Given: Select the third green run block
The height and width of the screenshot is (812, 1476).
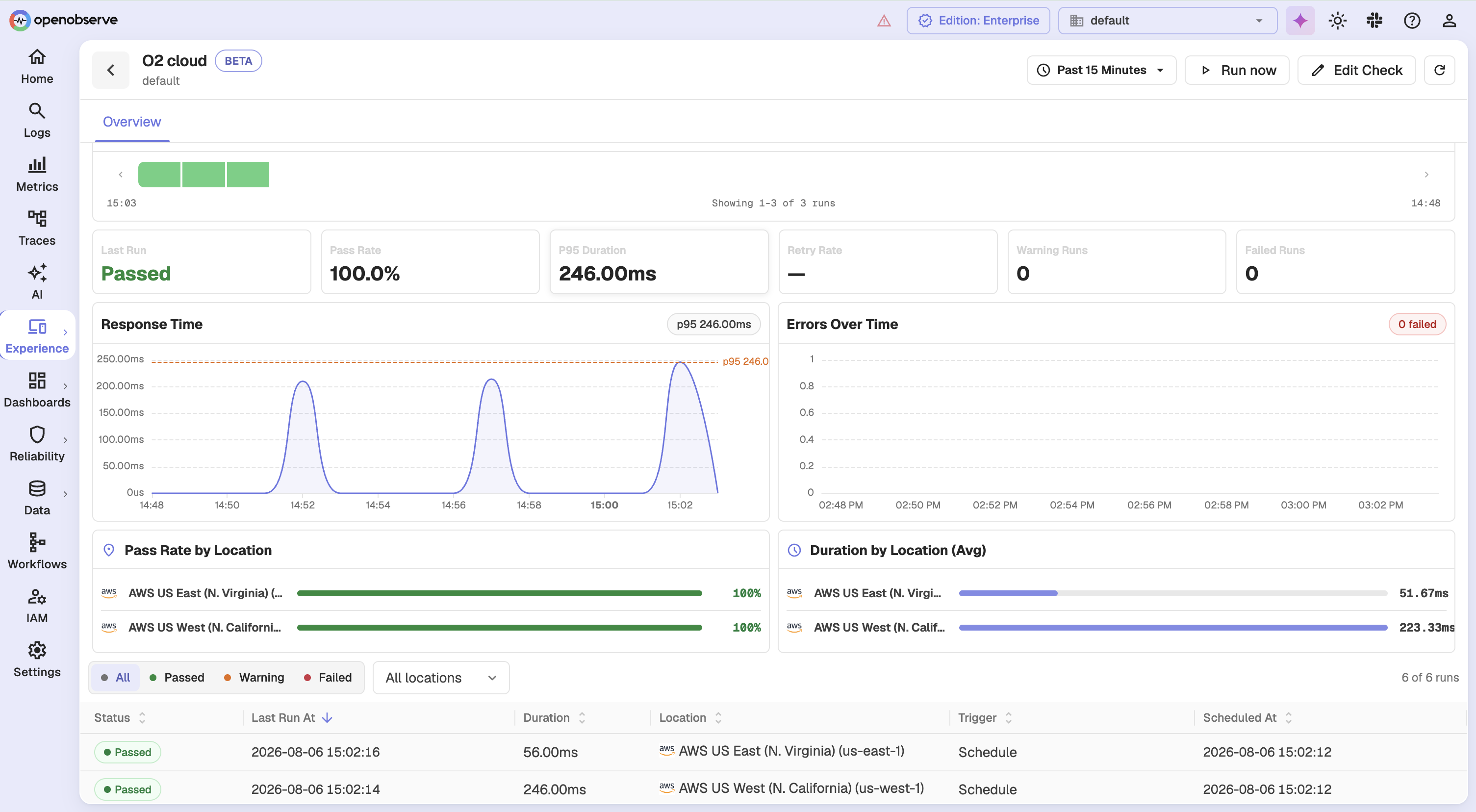Looking at the screenshot, I should (x=248, y=174).
